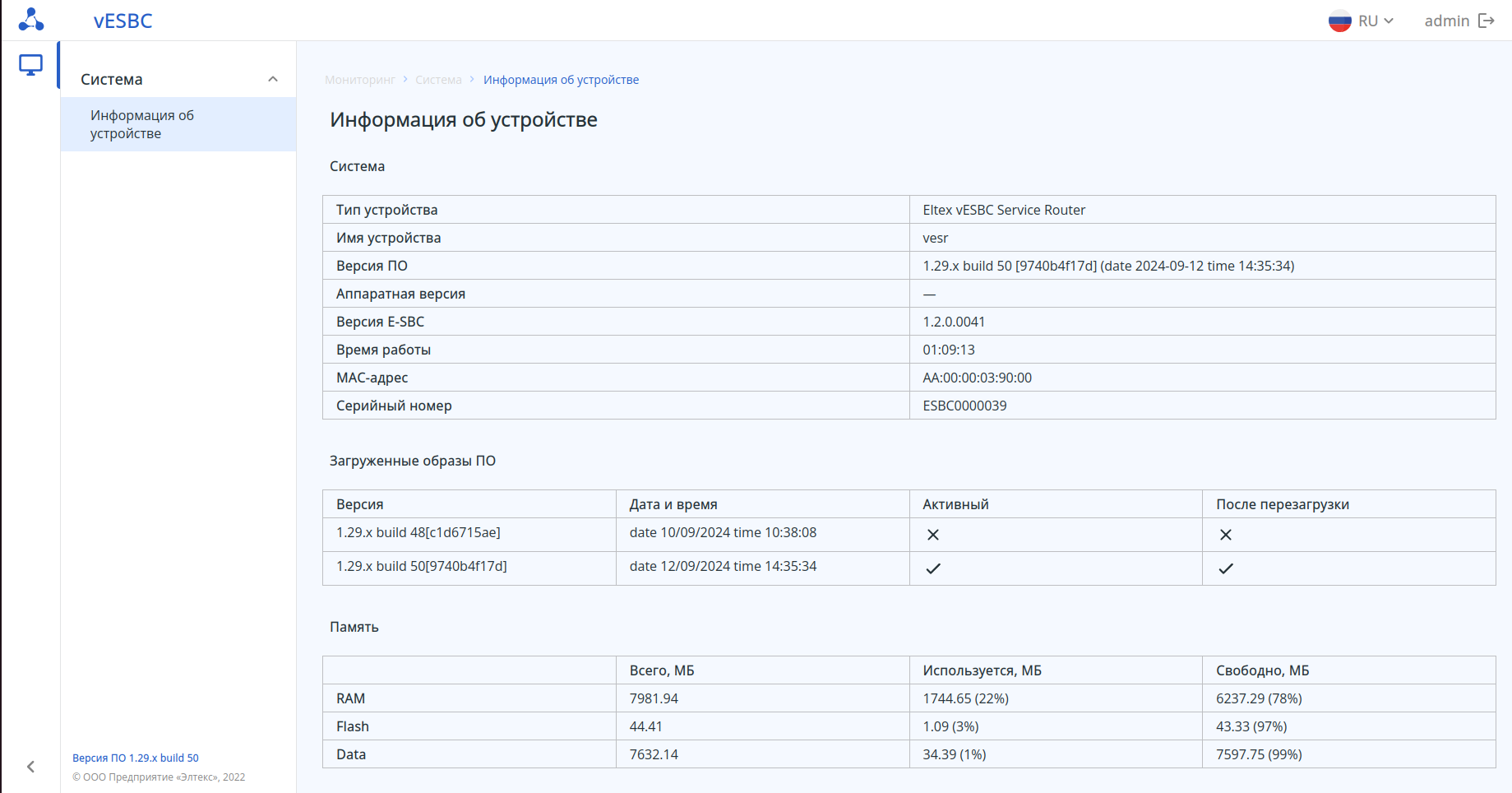Click the serial number value ESBC0000039
Screen dimensions: 1512x793
(964, 406)
